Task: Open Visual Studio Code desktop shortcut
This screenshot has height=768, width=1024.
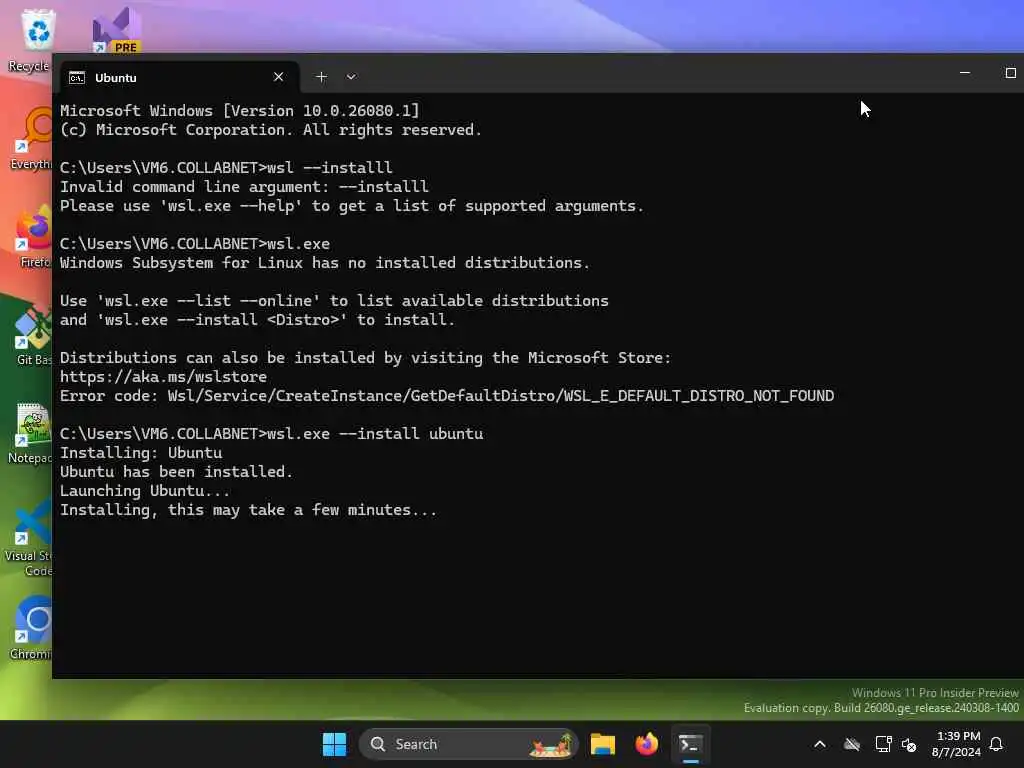Action: pyautogui.click(x=29, y=537)
